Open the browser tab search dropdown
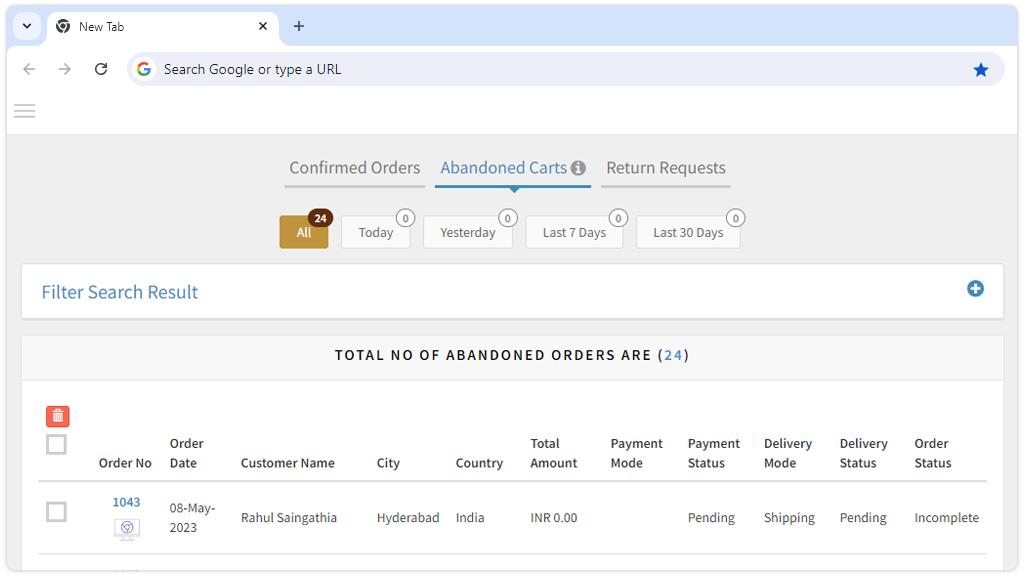This screenshot has height=576, width=1024. (x=27, y=26)
